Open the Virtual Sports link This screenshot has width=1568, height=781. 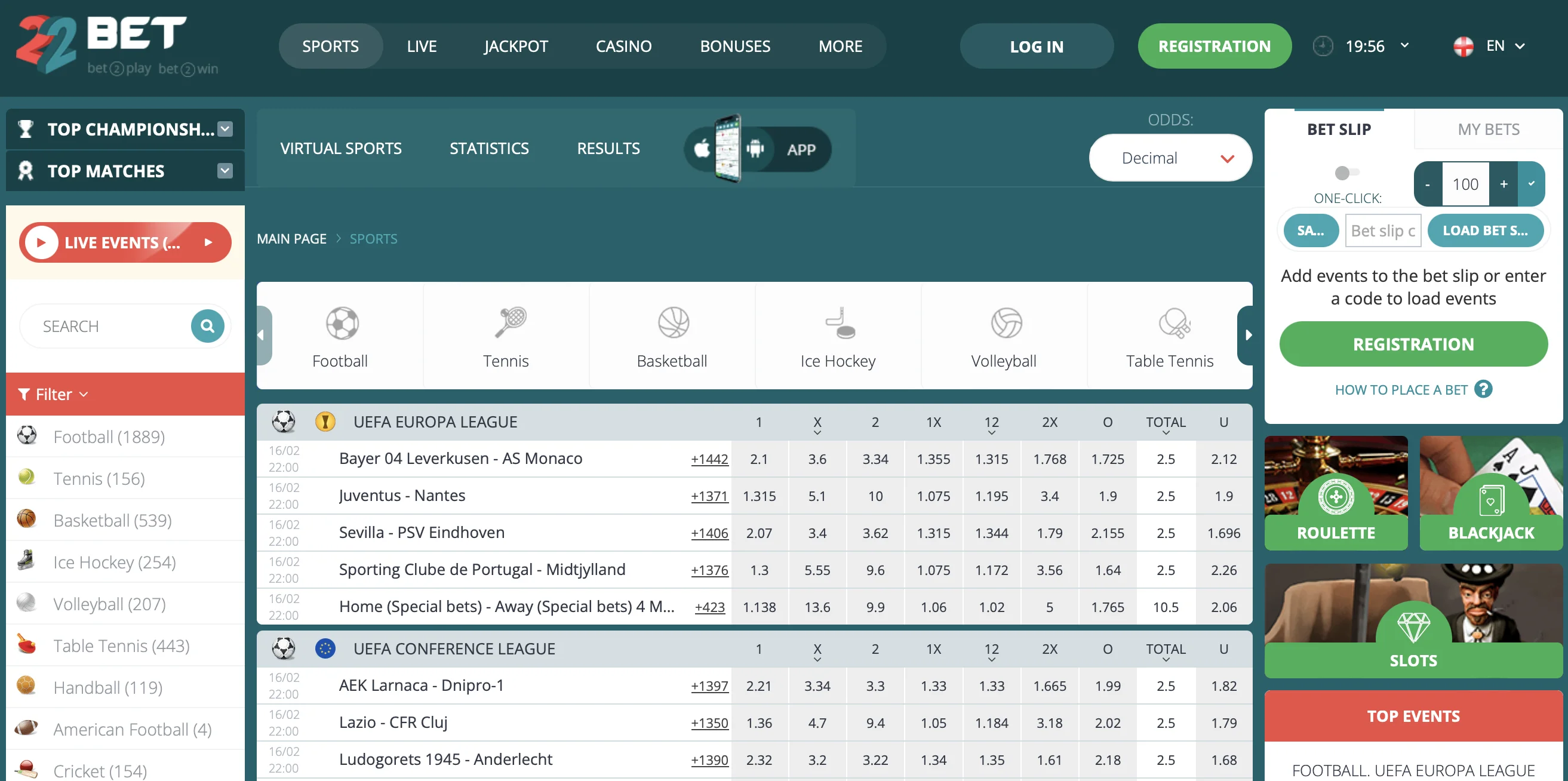(341, 149)
